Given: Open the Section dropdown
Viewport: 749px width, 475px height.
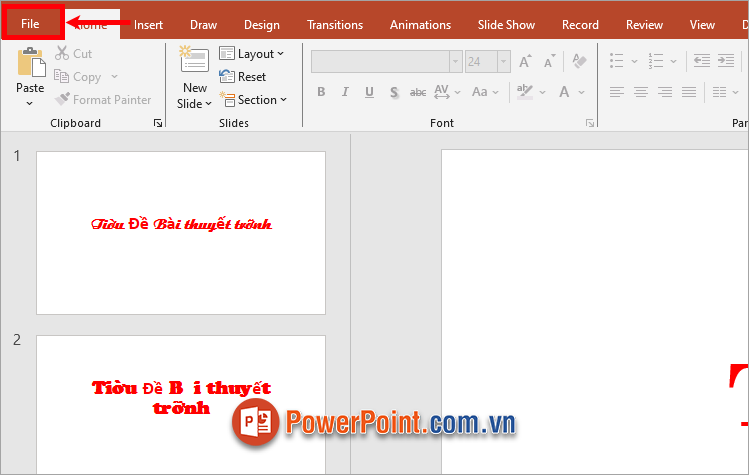Looking at the screenshot, I should point(253,99).
